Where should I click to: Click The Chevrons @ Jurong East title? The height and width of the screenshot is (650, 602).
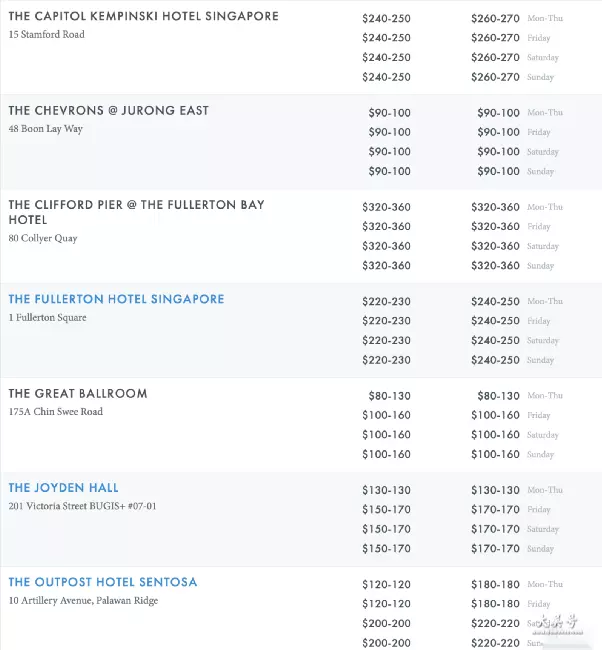tap(109, 111)
